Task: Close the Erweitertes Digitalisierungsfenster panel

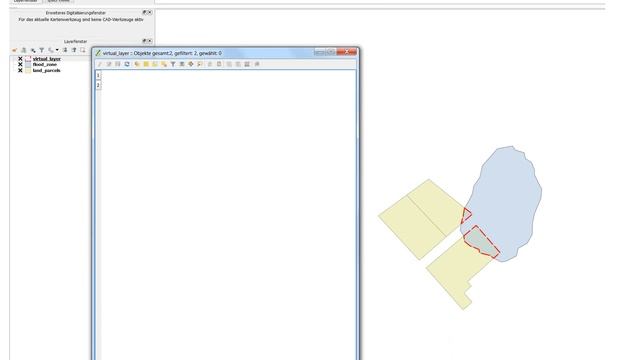Action: [150, 13]
